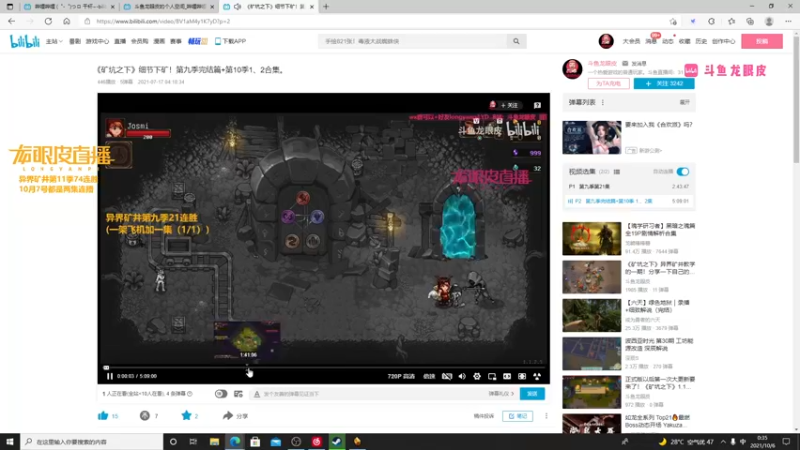This screenshot has width=800, height=450.
Task: Give a coin to the video
Action: coord(145,416)
